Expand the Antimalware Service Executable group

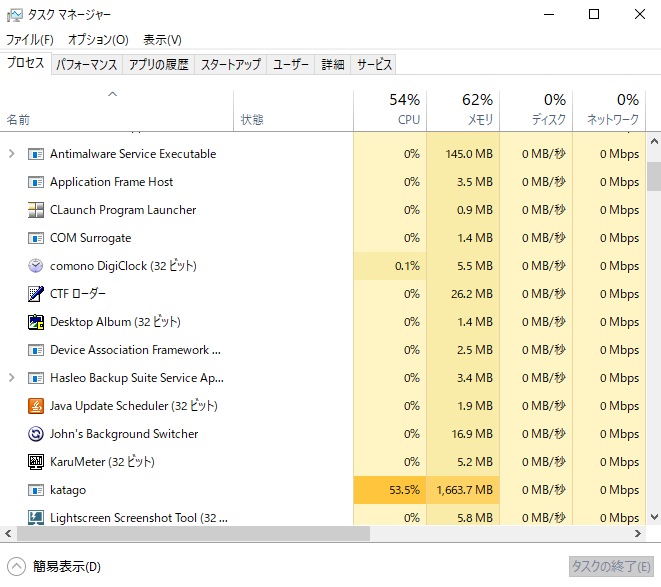(x=12, y=154)
